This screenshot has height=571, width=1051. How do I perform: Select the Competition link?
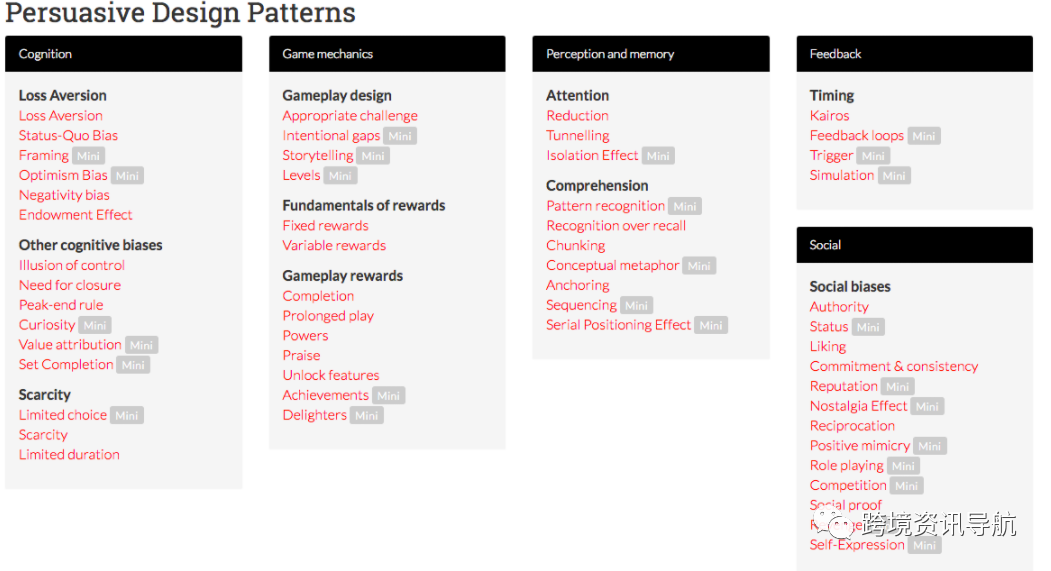(x=848, y=485)
